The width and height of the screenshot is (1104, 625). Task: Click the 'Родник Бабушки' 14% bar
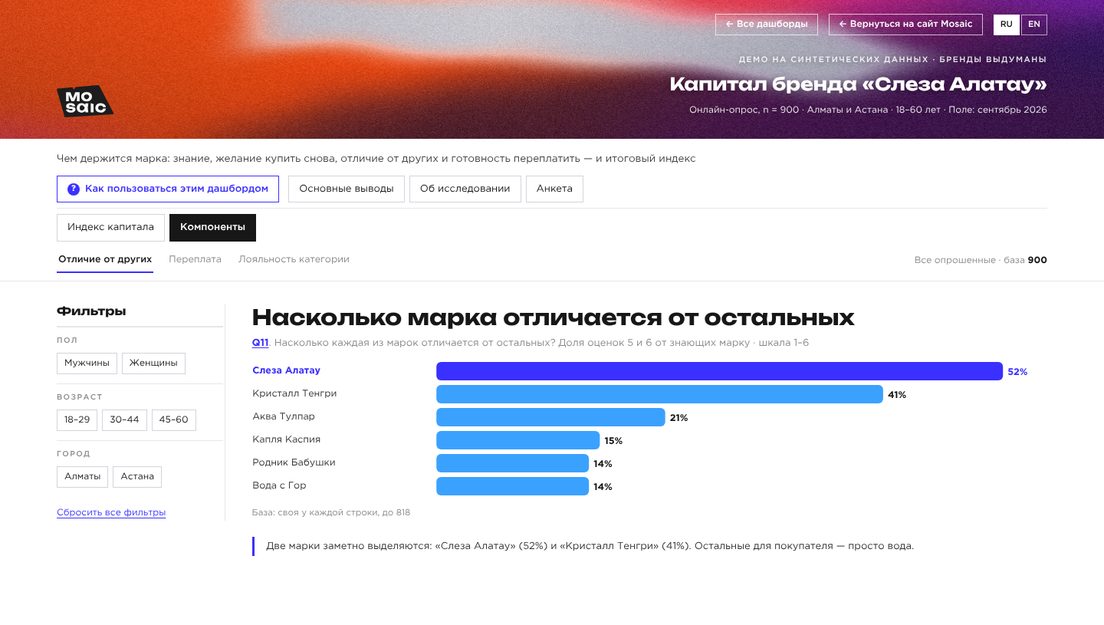click(513, 463)
